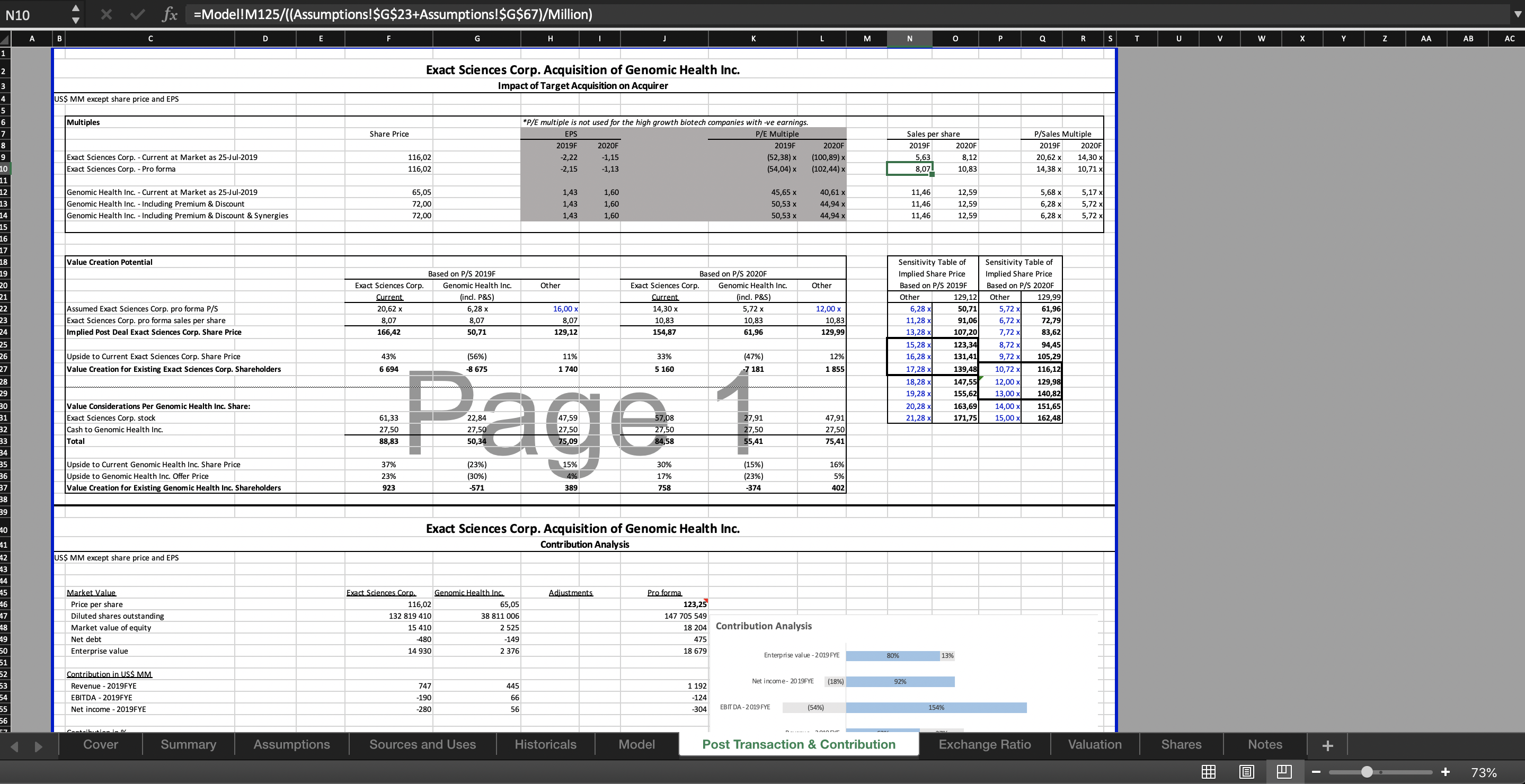Open the Shares sheet tab
The image size is (1525, 784).
[1181, 744]
